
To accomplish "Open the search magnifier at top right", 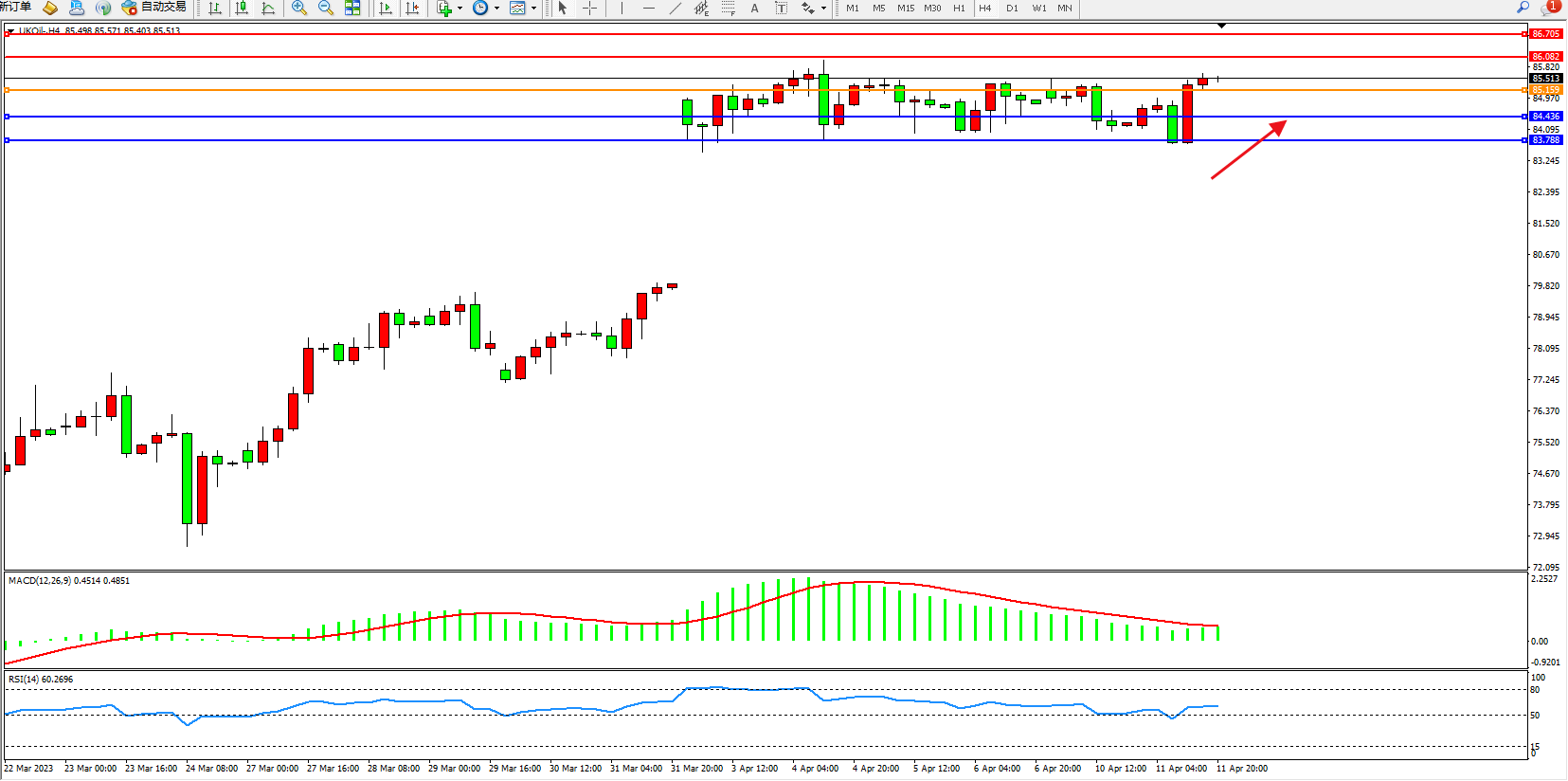I will coord(1523,8).
